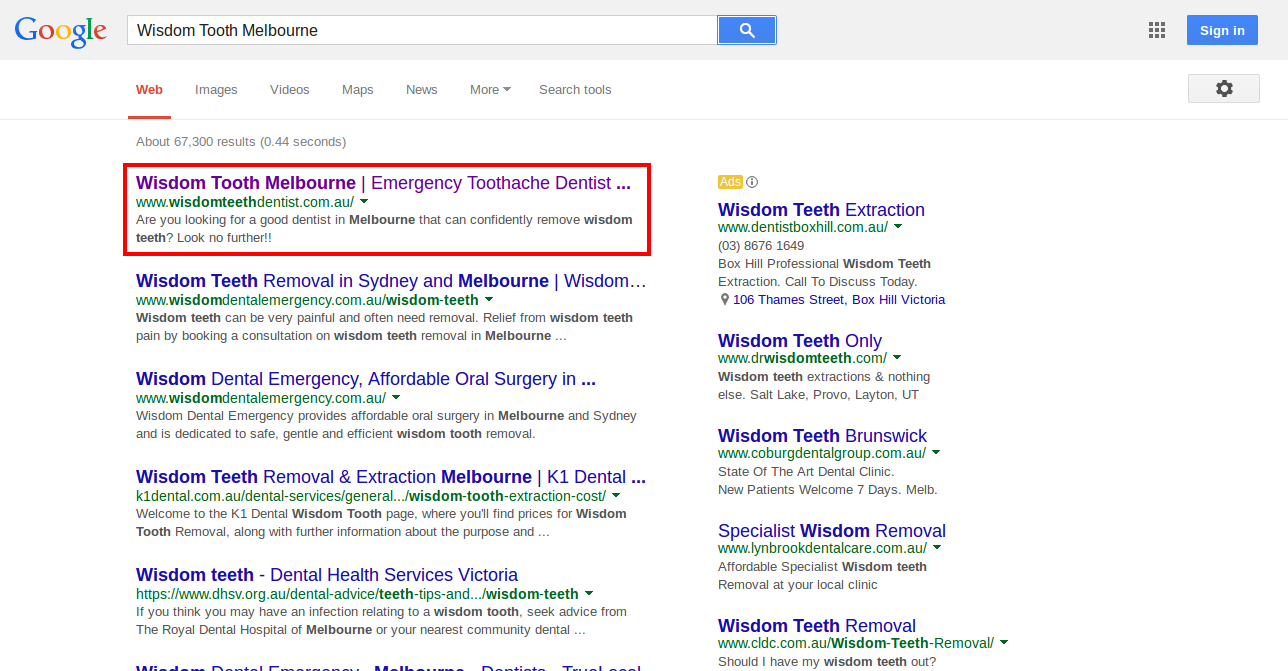Open Search tools options
This screenshot has width=1288, height=671.
[x=575, y=90]
